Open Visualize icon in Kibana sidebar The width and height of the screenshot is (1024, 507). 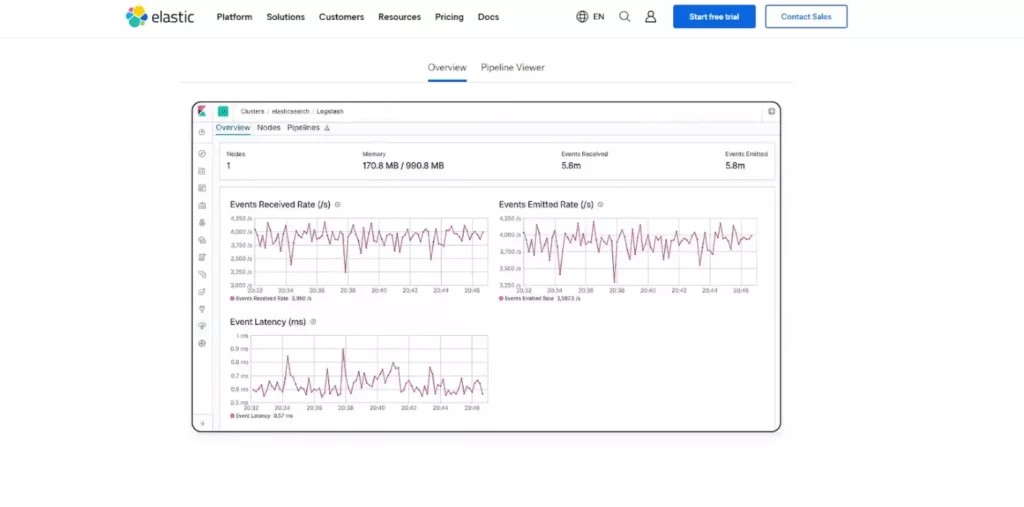coord(202,171)
